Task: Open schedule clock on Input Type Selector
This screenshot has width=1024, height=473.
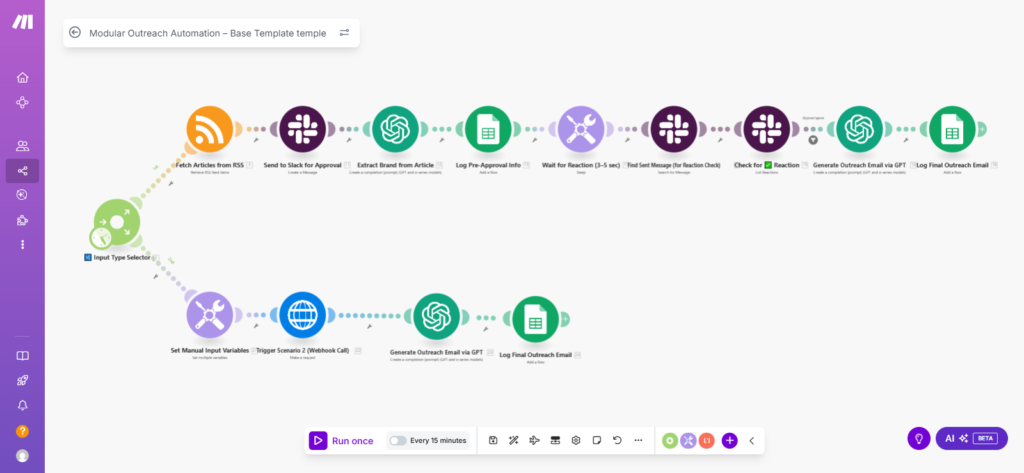Action: (100, 238)
